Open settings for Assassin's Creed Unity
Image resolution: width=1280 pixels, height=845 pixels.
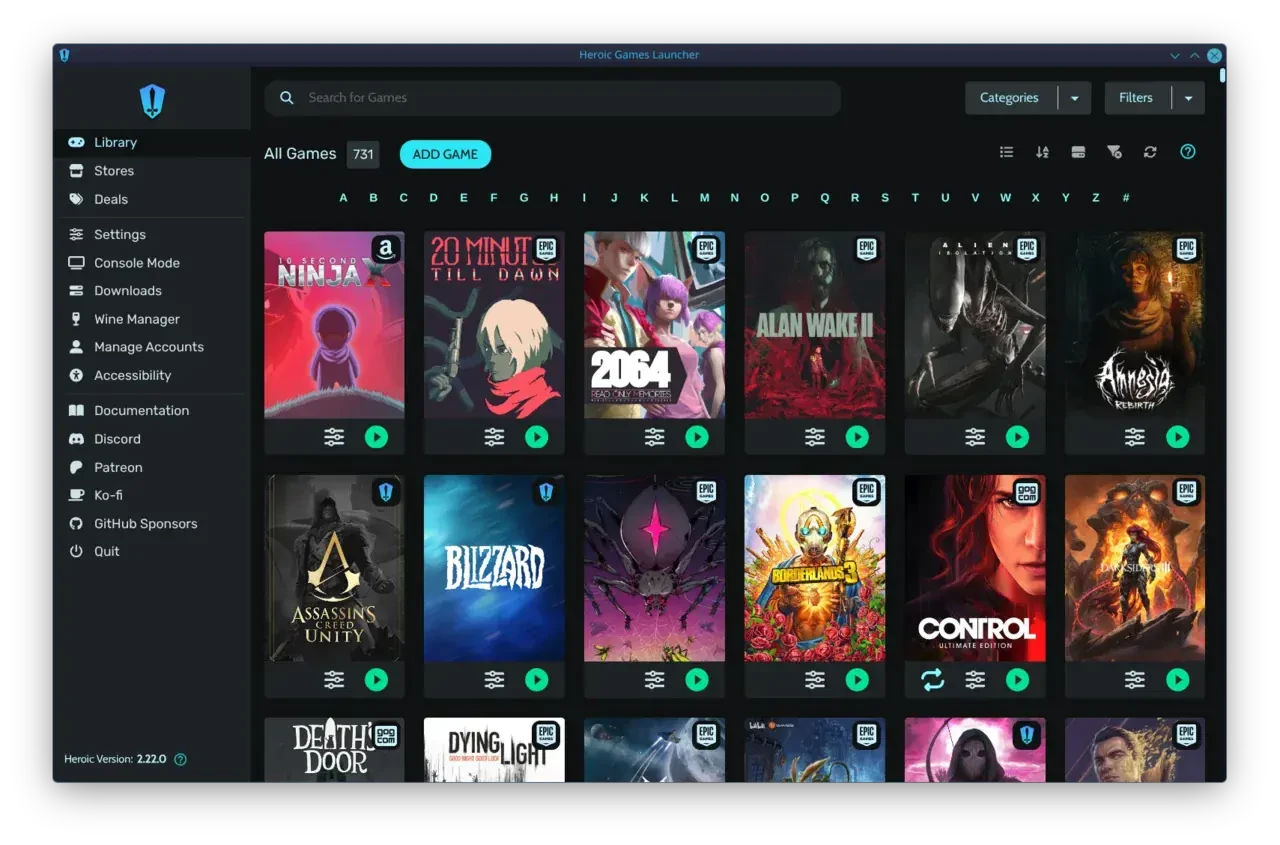[334, 680]
